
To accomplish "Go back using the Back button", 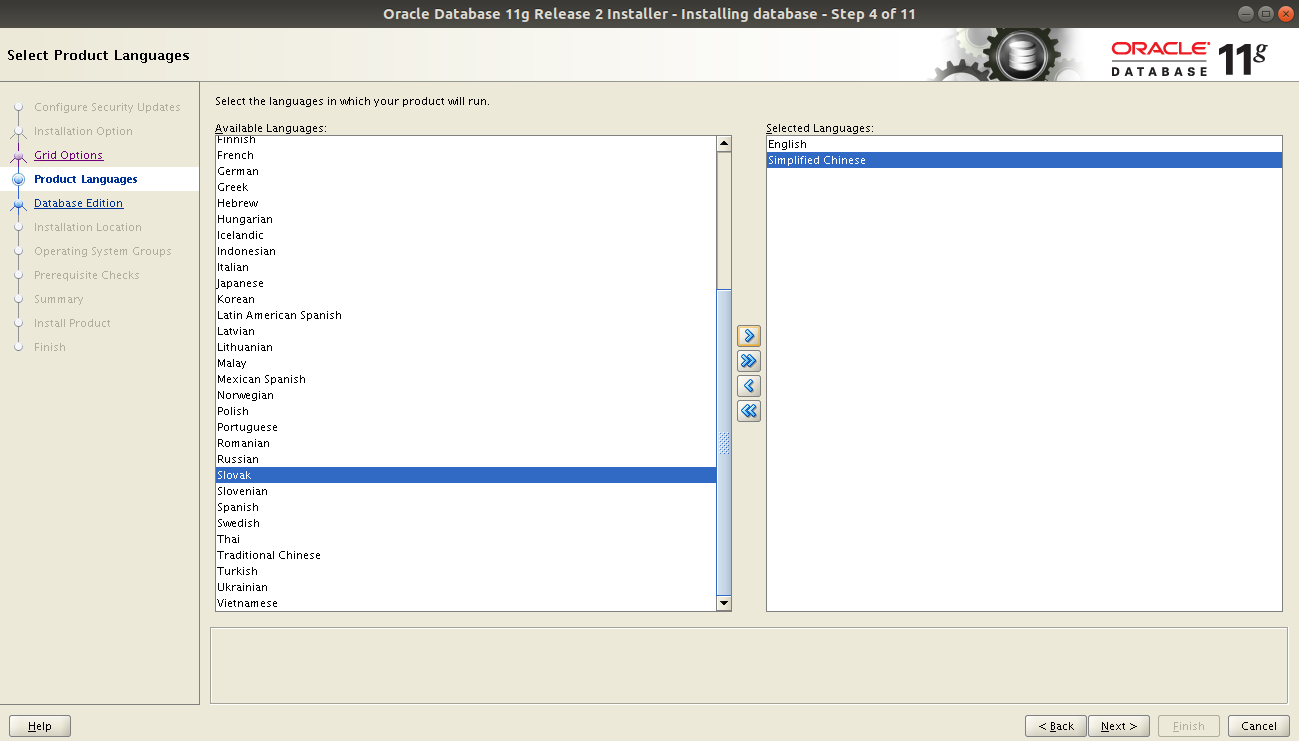I will (1055, 725).
